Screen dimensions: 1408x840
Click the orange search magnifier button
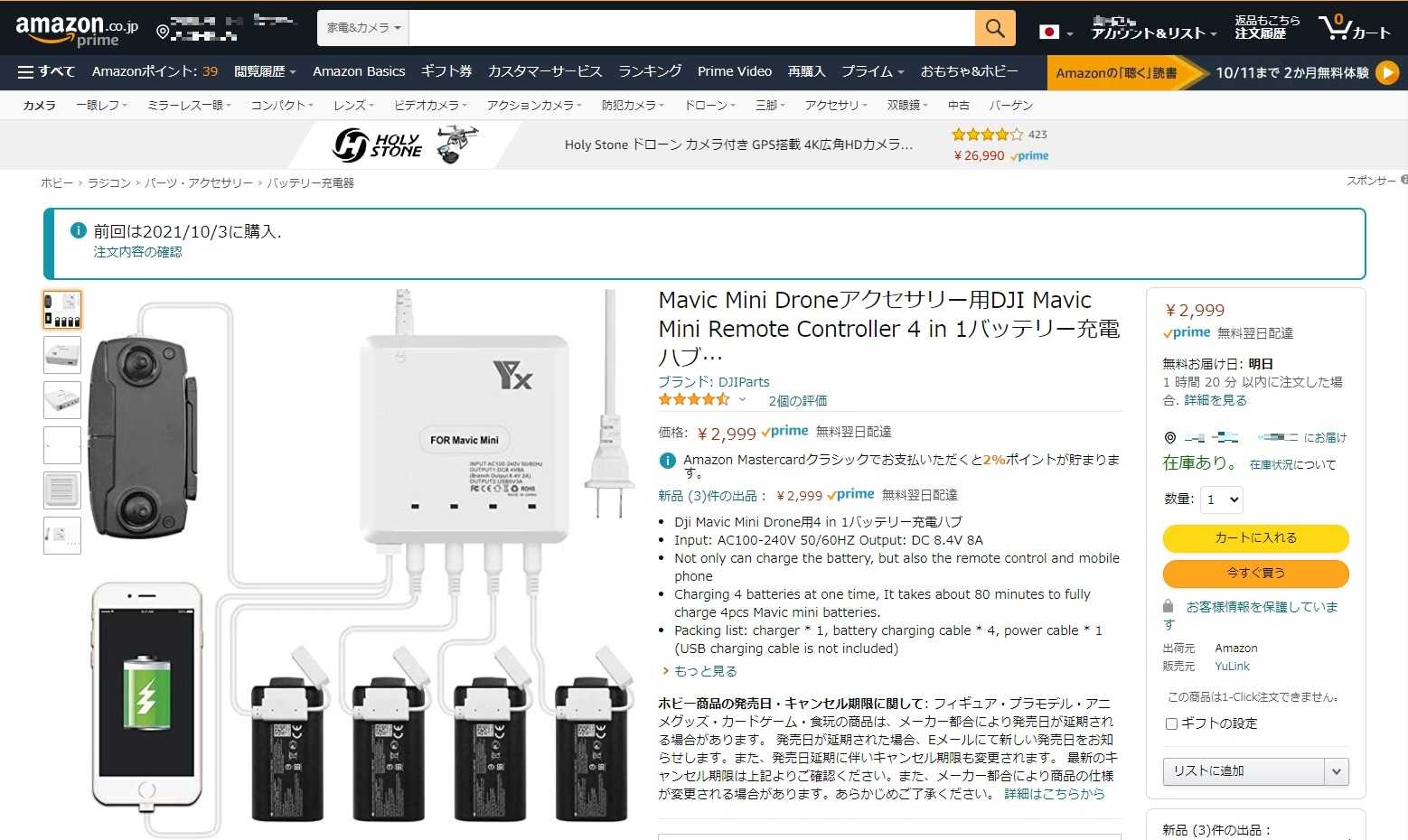pos(995,28)
